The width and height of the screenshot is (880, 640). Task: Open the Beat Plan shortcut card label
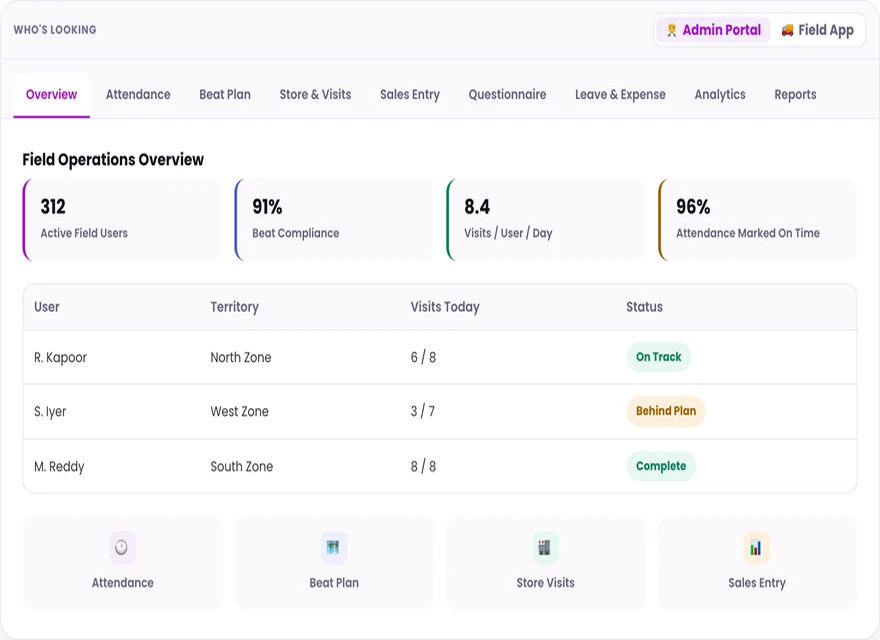(x=334, y=583)
